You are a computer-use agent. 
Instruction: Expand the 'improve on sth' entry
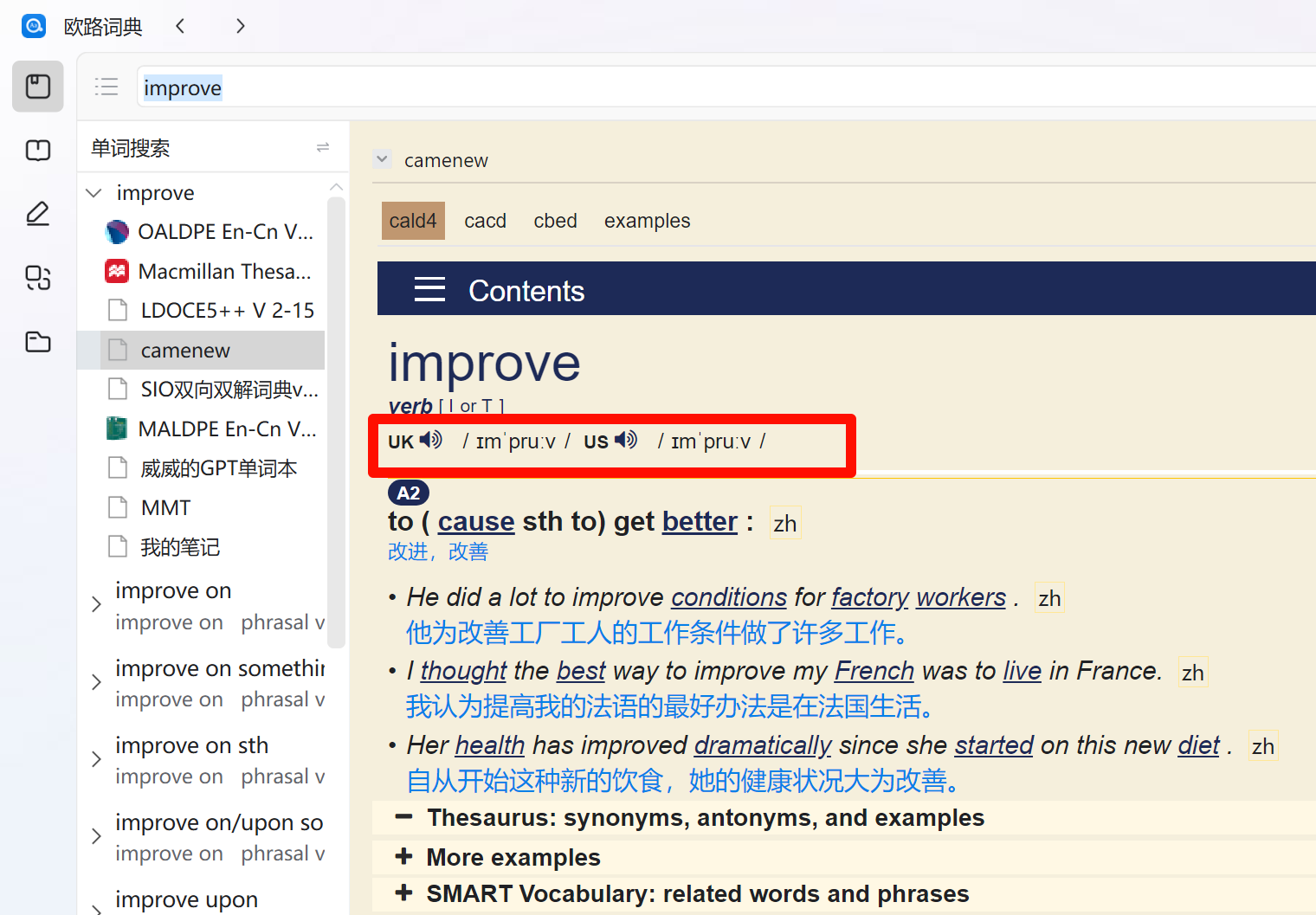97,759
